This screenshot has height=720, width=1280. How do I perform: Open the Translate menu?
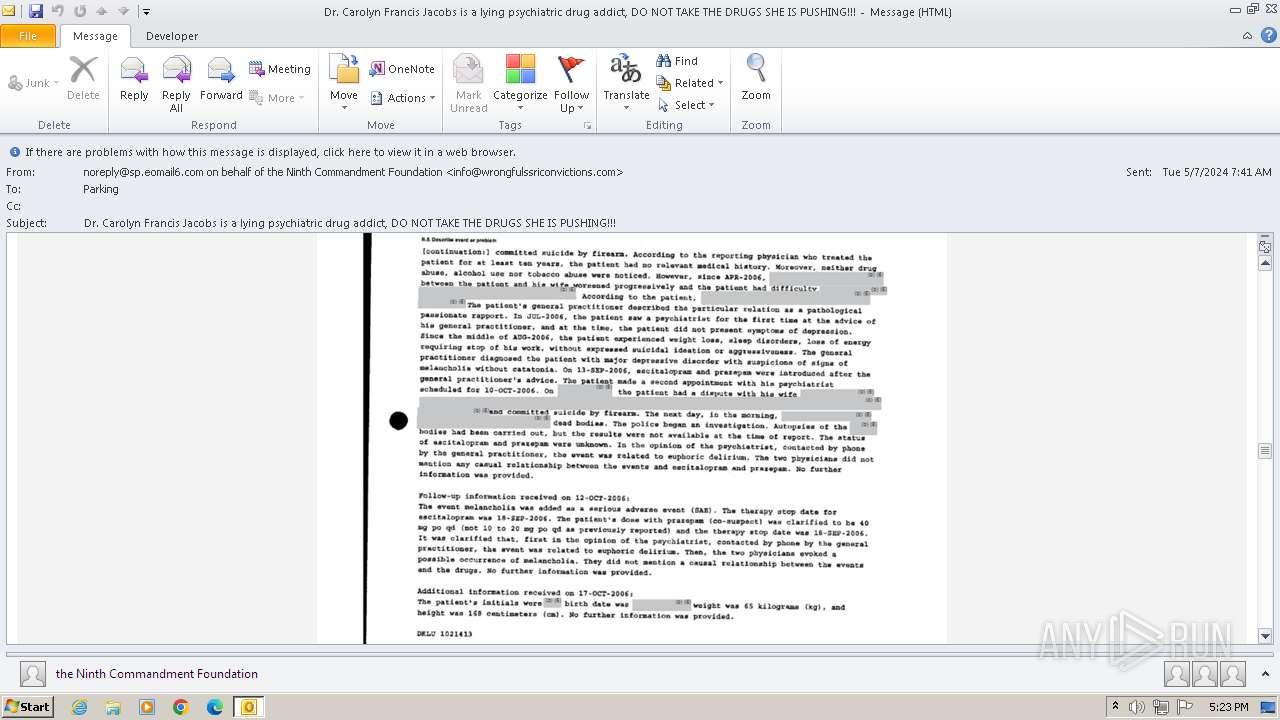(x=626, y=82)
